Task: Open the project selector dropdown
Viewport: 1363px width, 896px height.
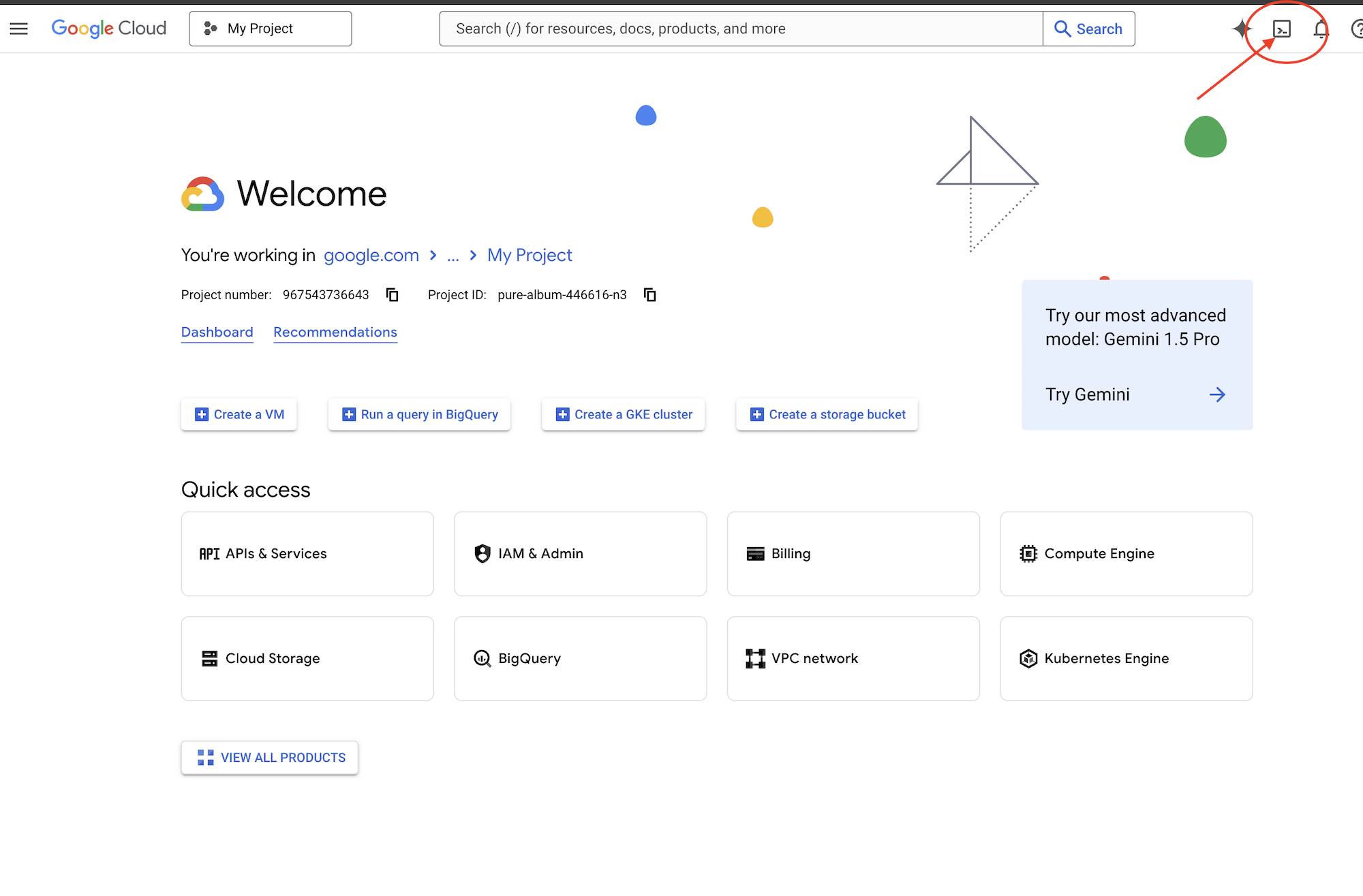Action: click(x=270, y=28)
